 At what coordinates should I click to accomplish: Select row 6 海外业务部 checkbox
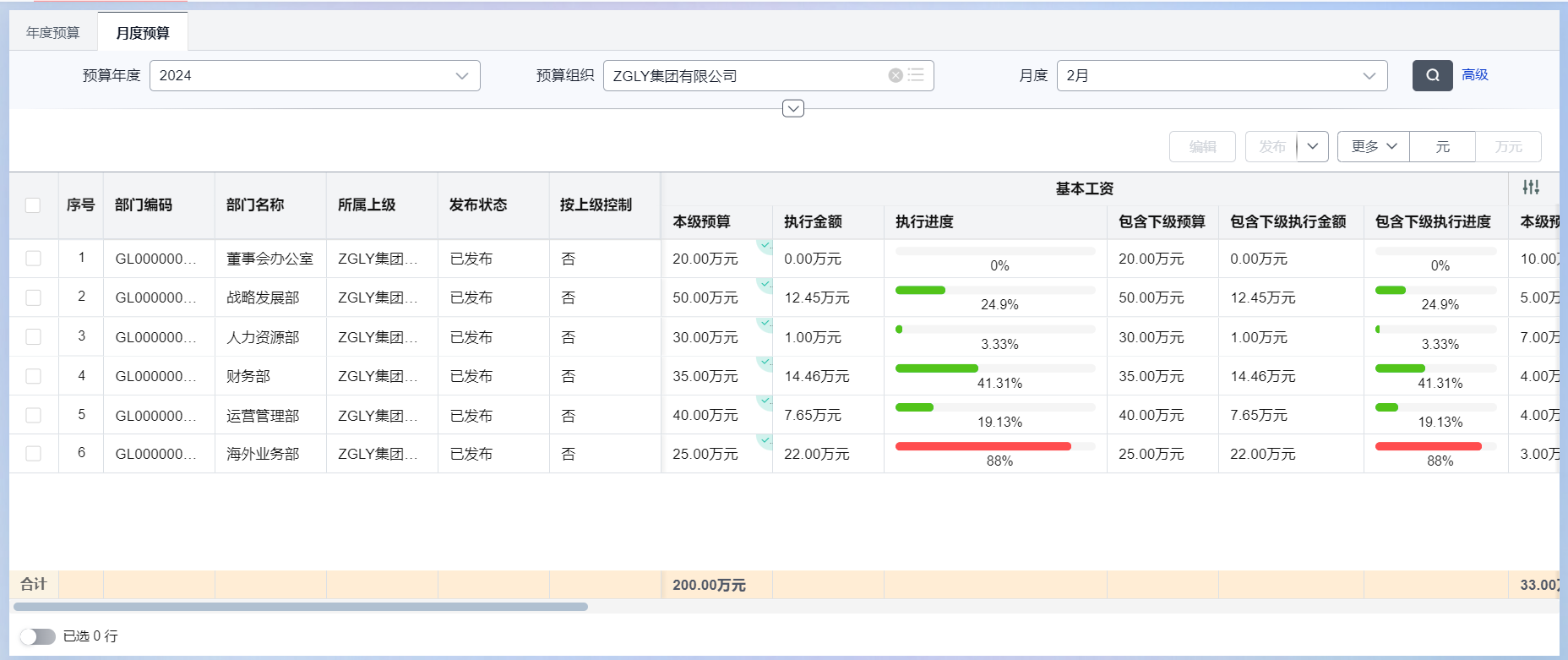pyautogui.click(x=33, y=454)
